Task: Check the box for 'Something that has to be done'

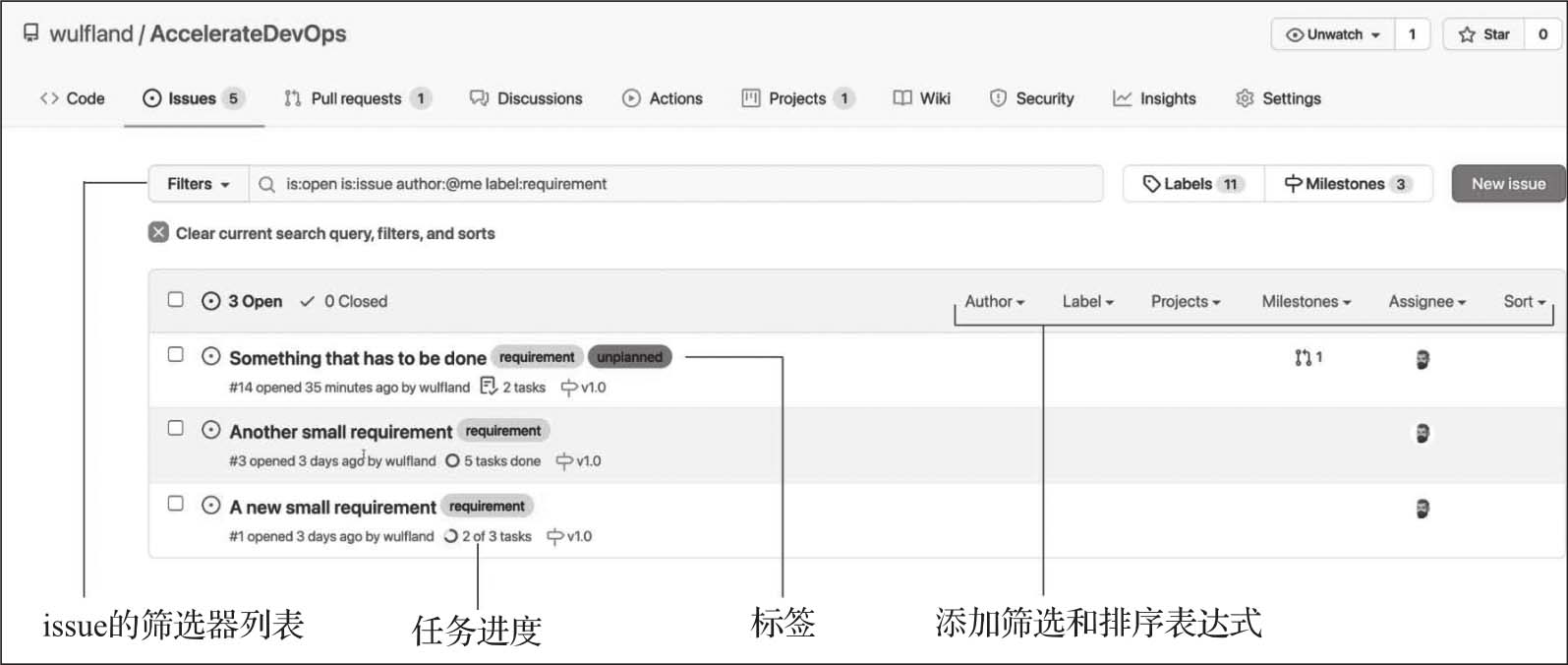Action: pos(175,354)
